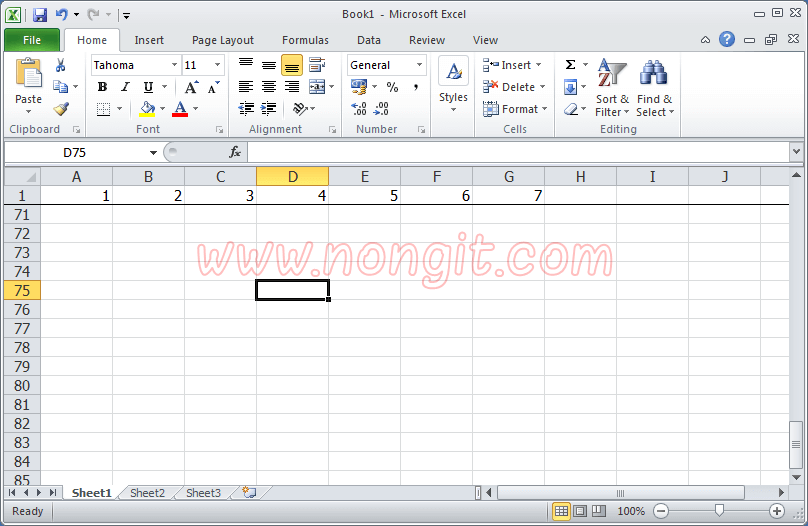Screen dimensions: 808x526
Task: Open the Tahoma font name dropdown
Action: 174,65
